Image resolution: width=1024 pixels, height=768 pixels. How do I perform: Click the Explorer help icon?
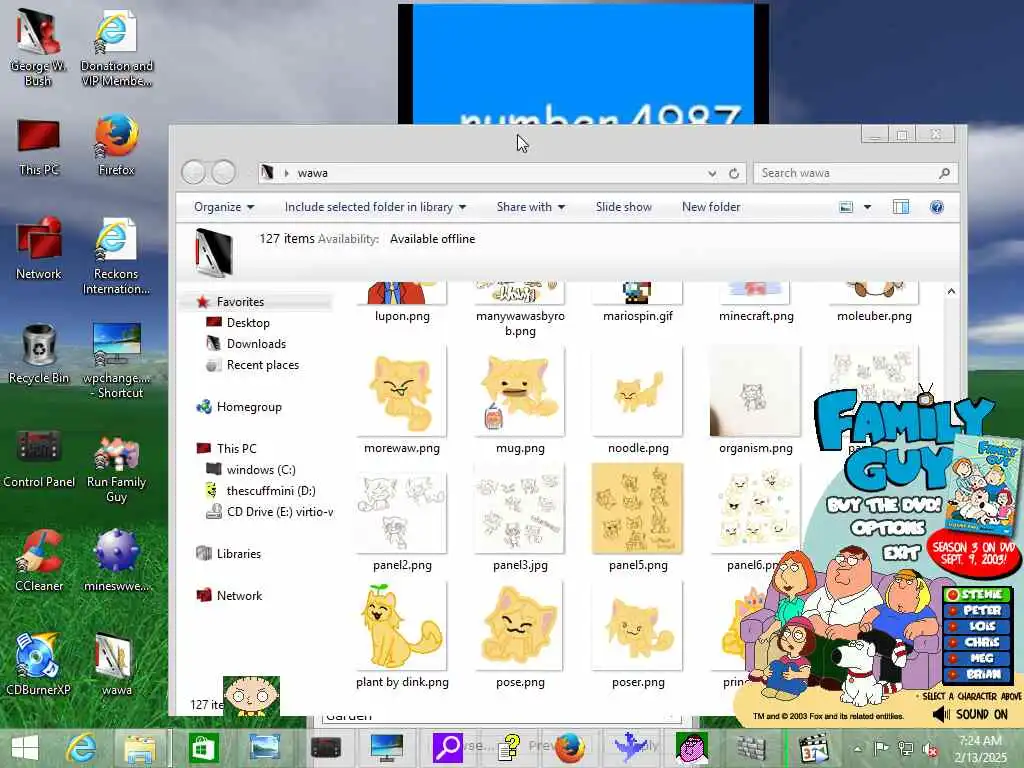pos(936,207)
